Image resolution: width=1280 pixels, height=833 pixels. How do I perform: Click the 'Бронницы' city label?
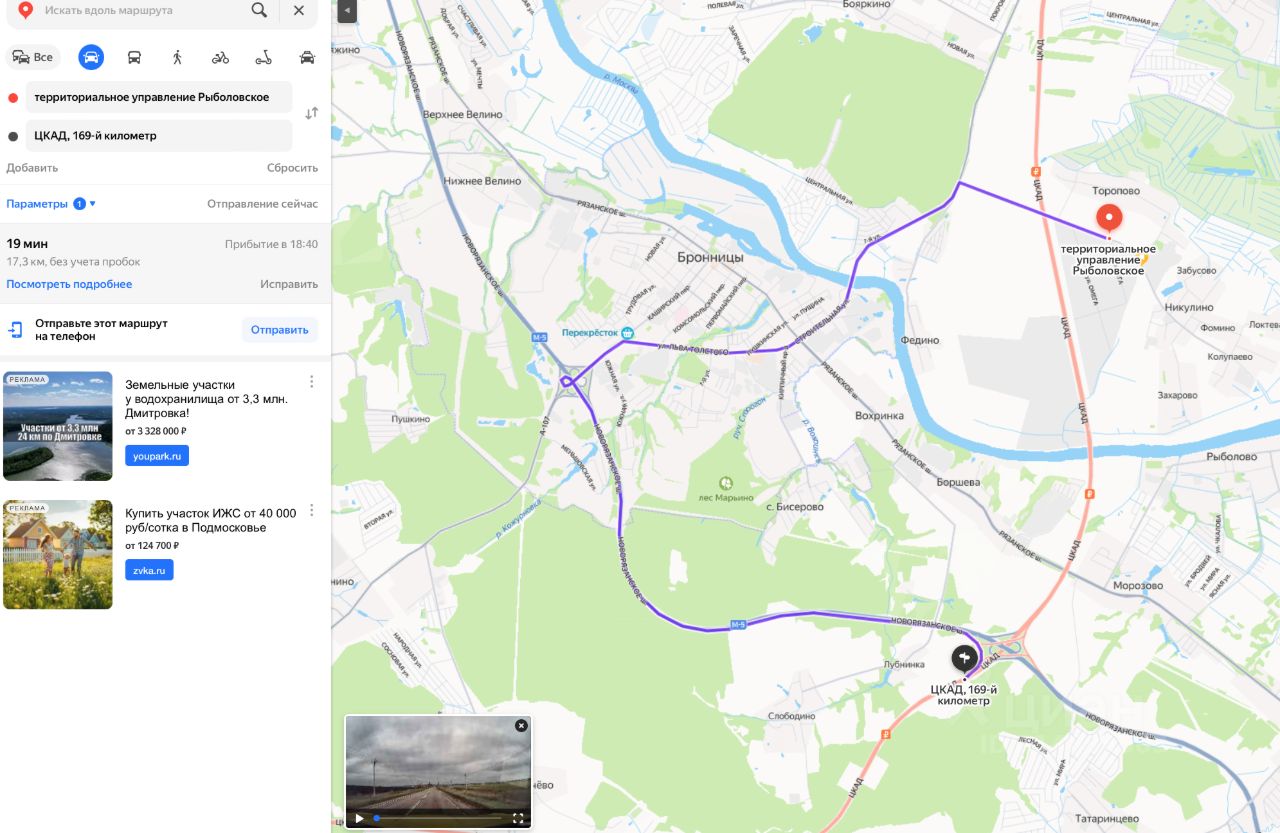click(x=711, y=257)
